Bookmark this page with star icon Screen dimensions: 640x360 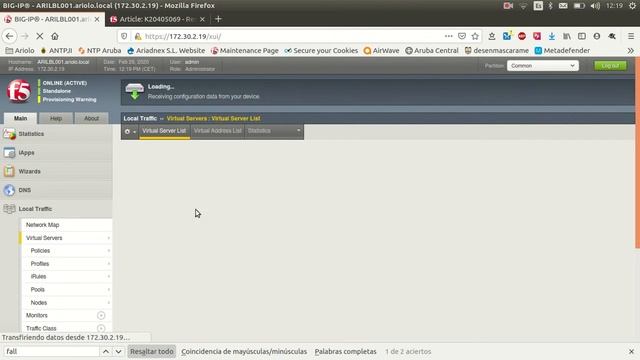click(475, 36)
